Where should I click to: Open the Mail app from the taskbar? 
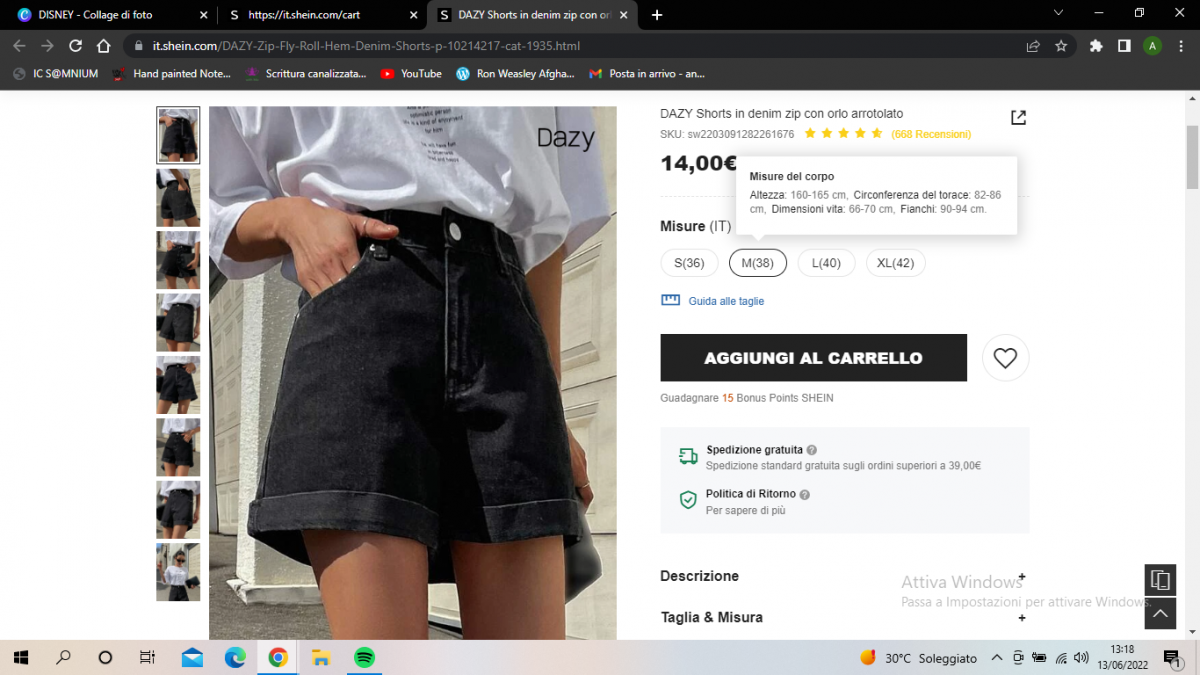192,658
